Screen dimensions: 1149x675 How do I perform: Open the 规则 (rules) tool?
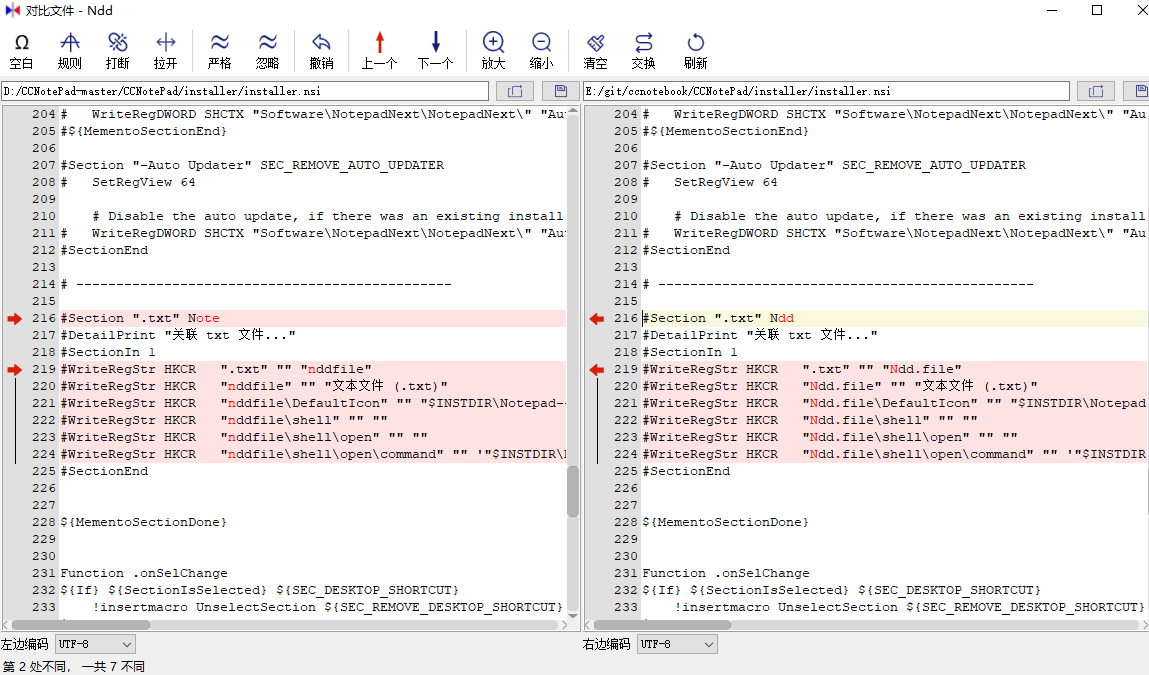pyautogui.click(x=70, y=51)
